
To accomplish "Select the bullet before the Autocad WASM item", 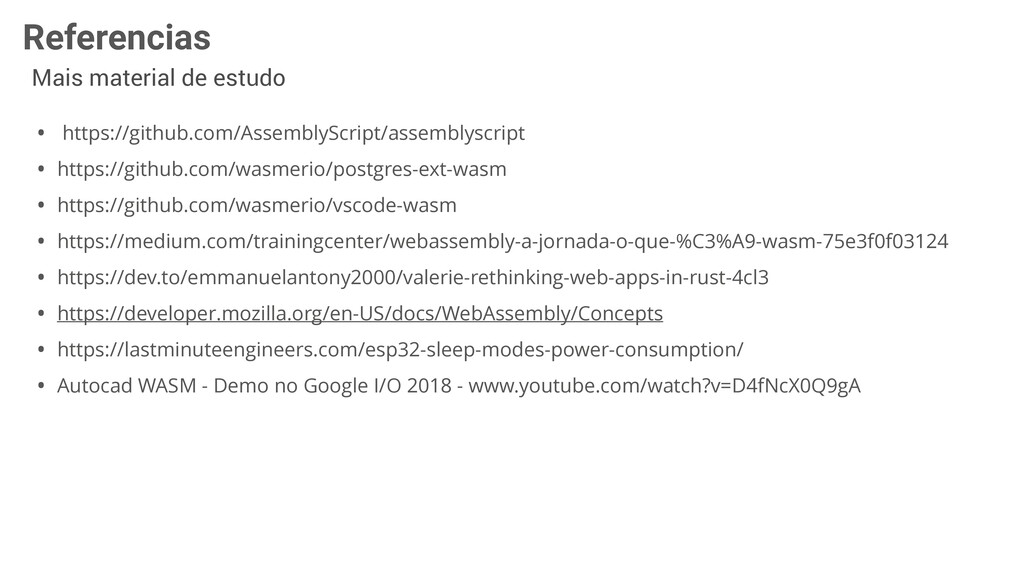I will [x=41, y=385].
